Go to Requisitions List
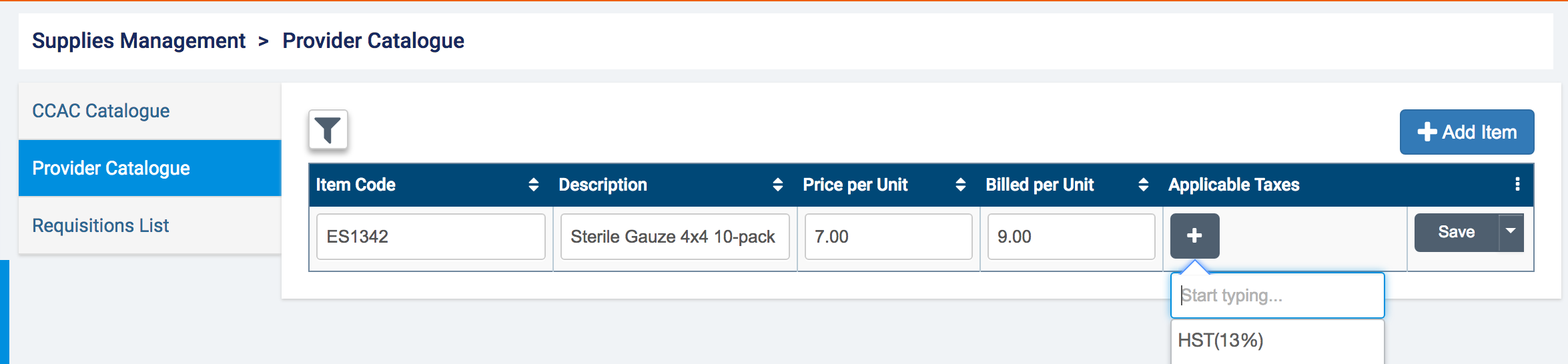The width and height of the screenshot is (1568, 364). (x=100, y=225)
